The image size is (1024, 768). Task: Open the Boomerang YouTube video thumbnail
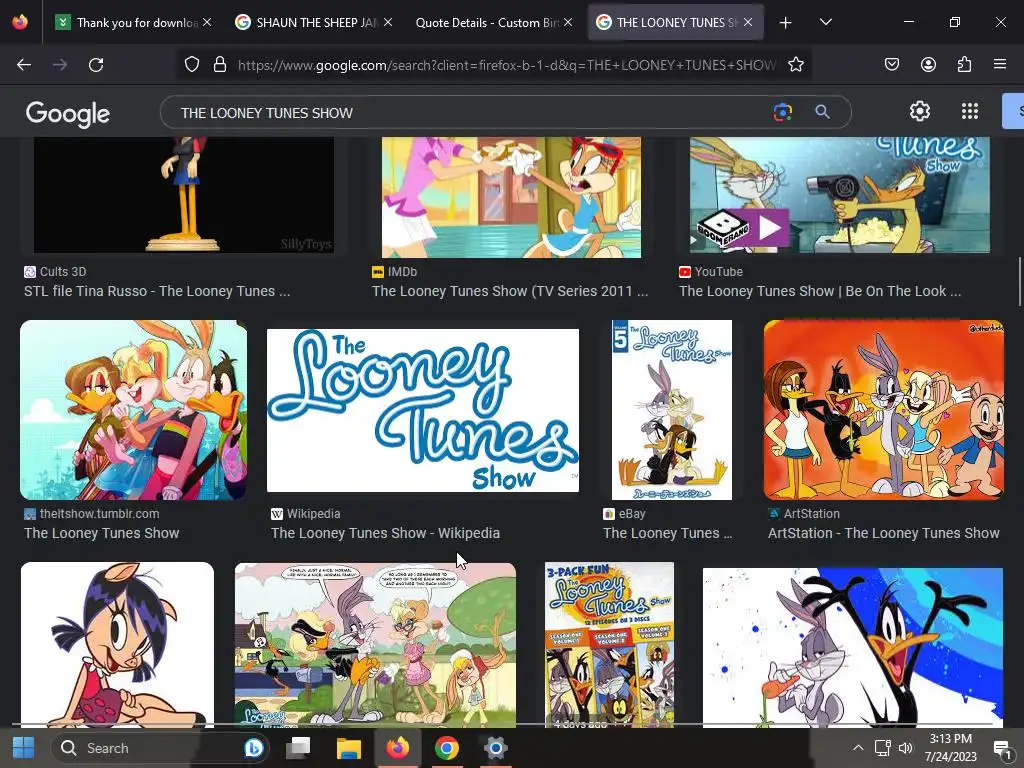coord(840,195)
